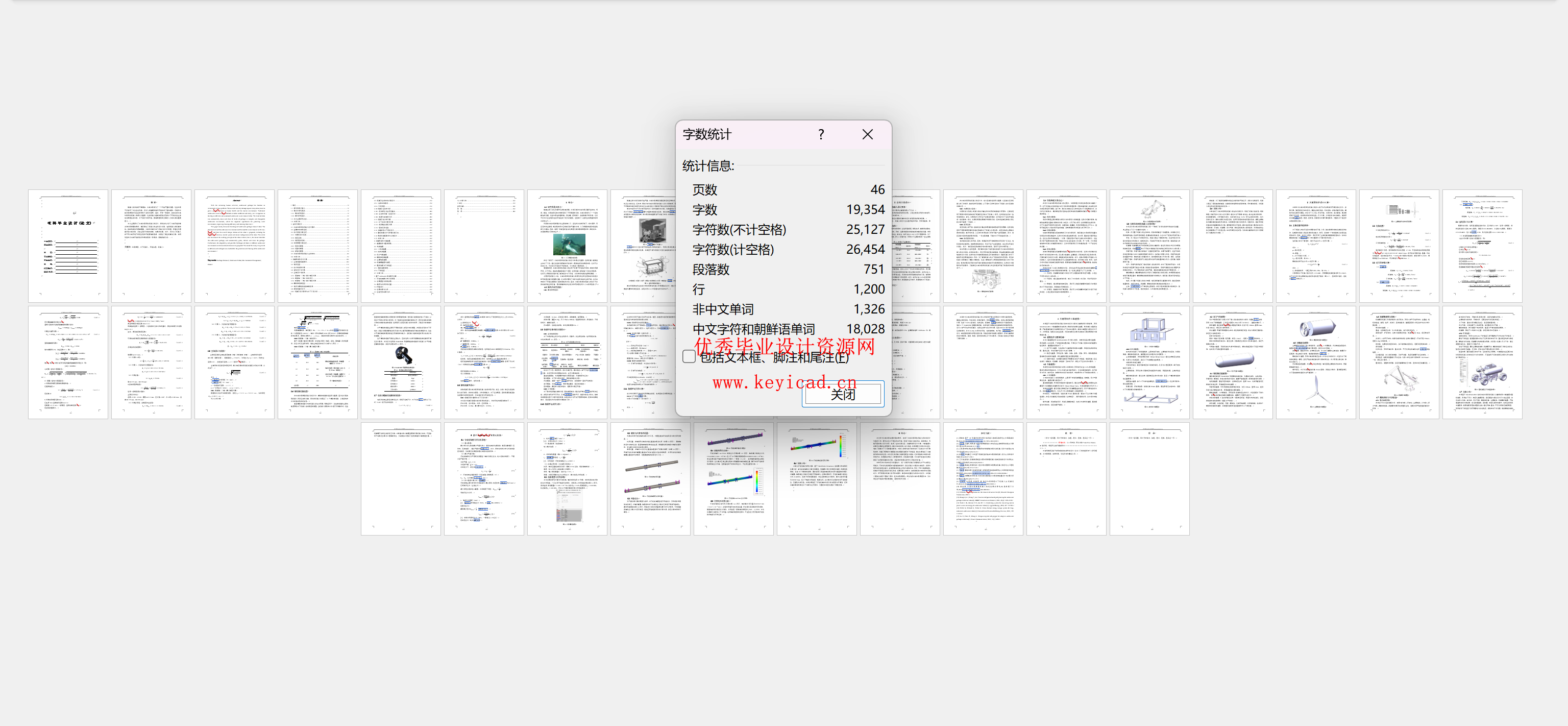Open the first page thumbnail in bottom row

(x=401, y=479)
